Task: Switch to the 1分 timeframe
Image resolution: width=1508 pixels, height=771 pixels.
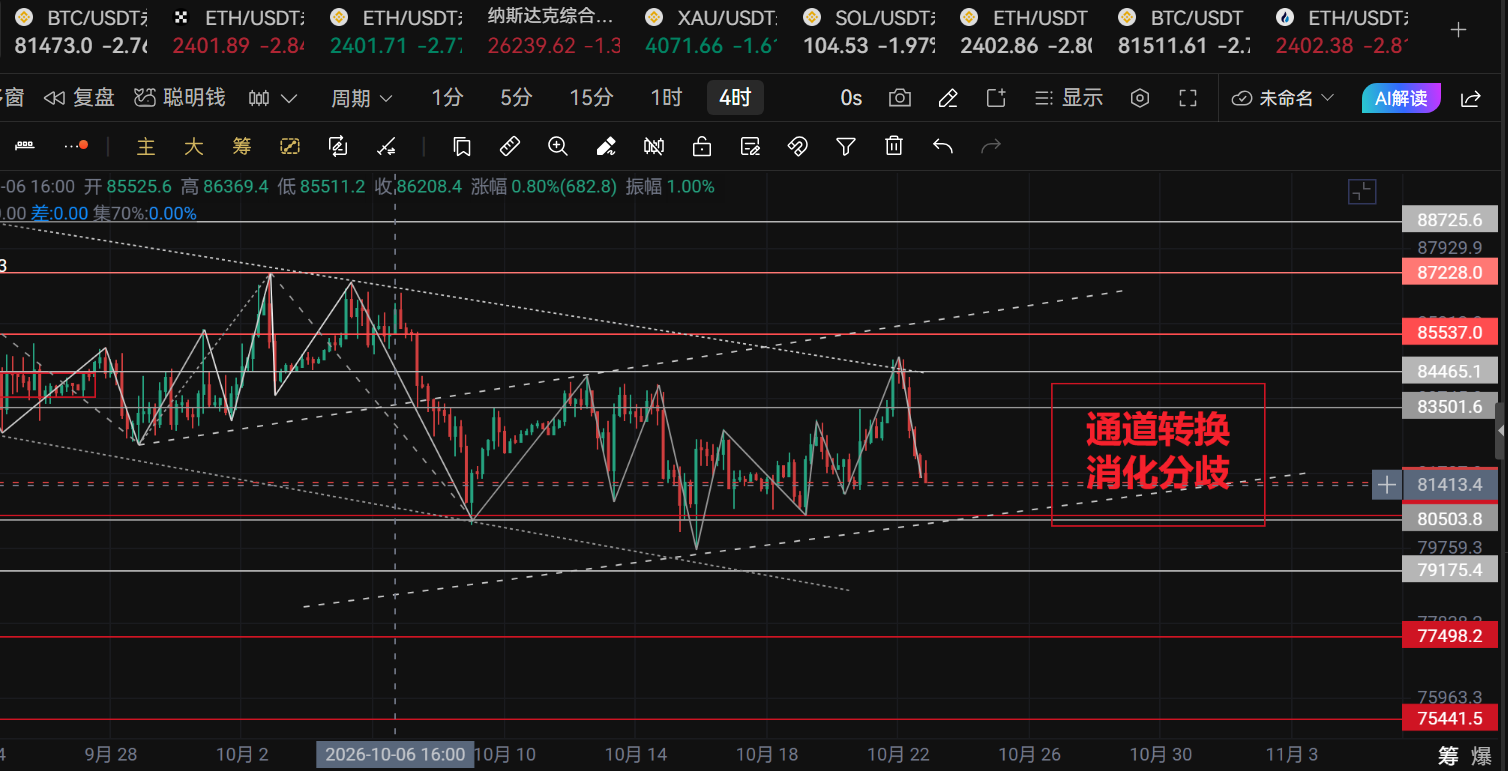Action: pos(448,98)
